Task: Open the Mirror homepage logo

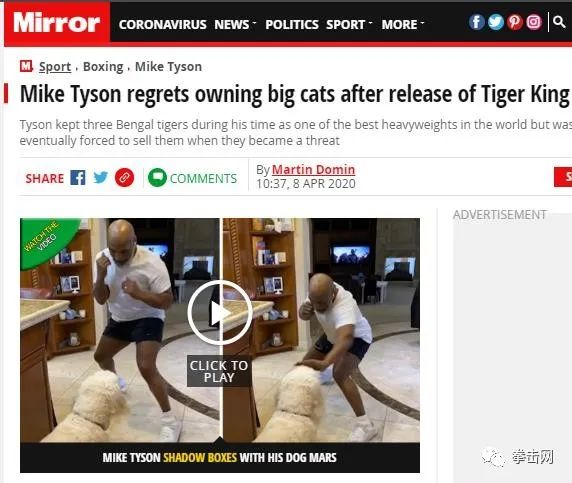Action: tap(57, 23)
